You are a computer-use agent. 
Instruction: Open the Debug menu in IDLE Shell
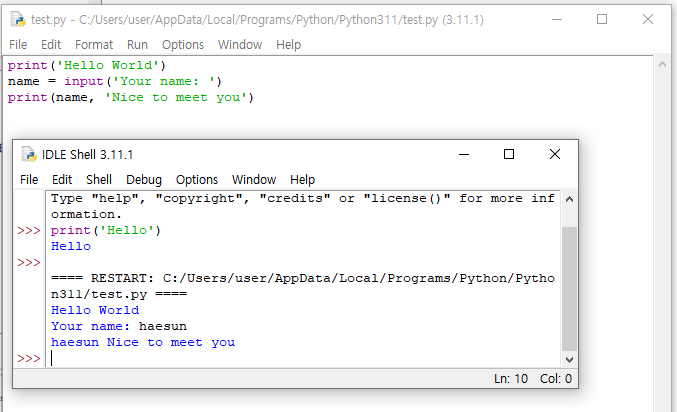click(x=144, y=180)
